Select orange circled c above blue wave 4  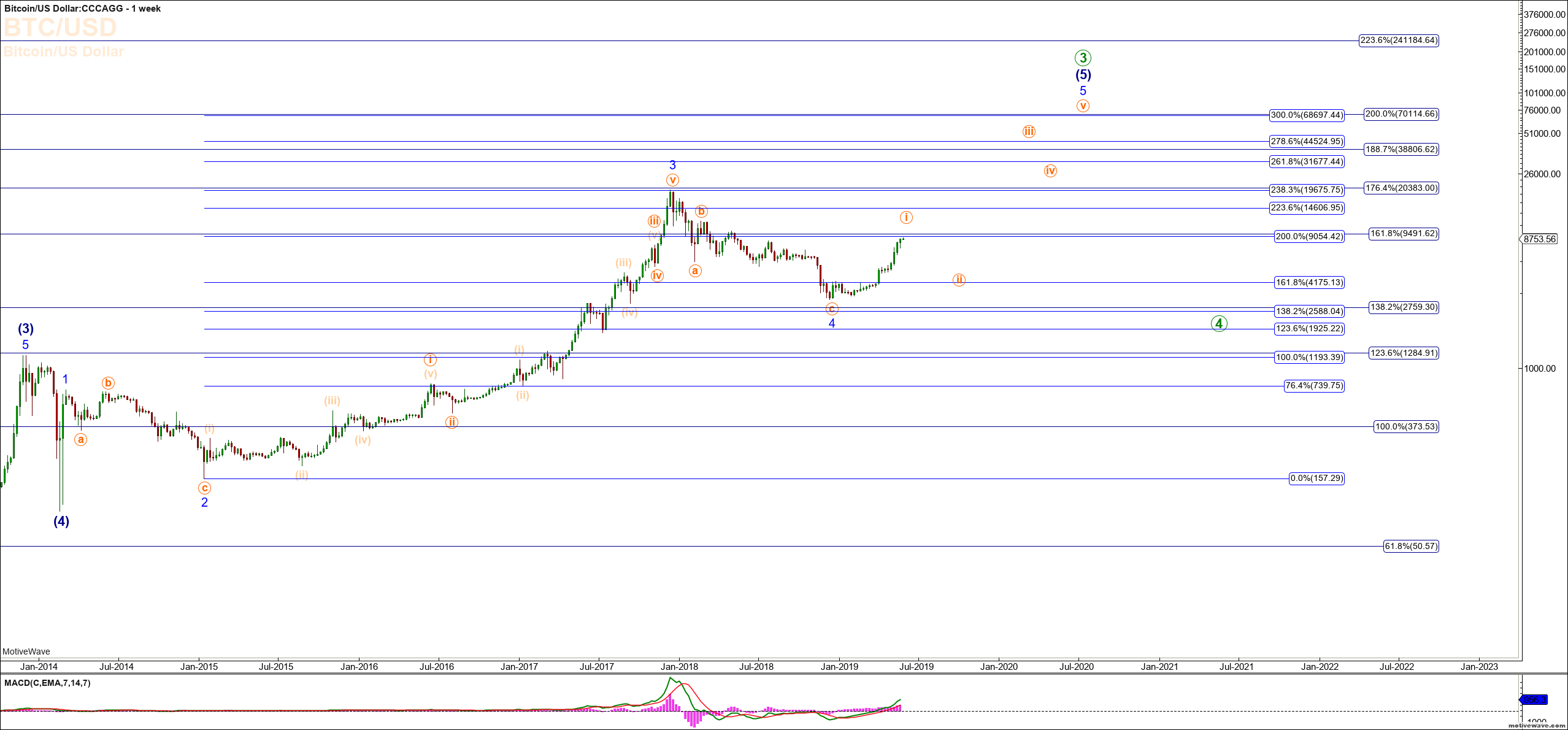[x=832, y=309]
